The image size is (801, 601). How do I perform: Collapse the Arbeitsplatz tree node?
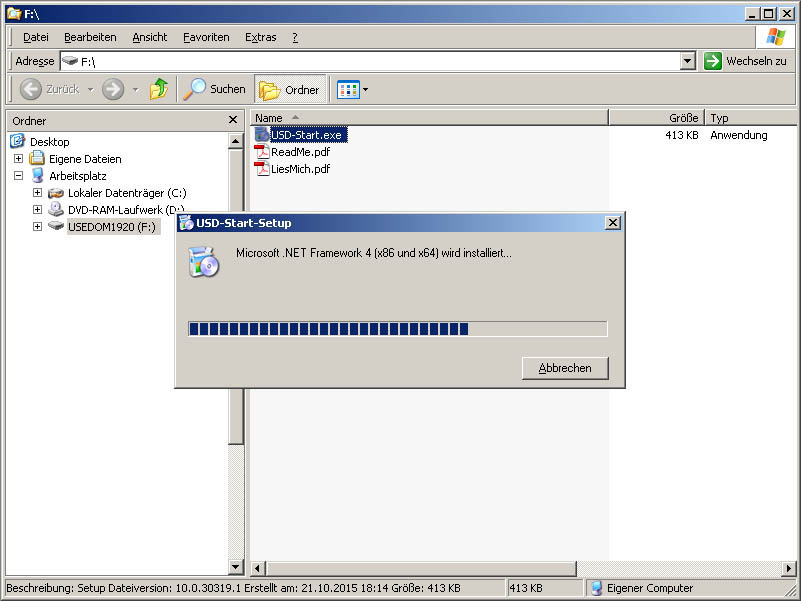[18, 176]
